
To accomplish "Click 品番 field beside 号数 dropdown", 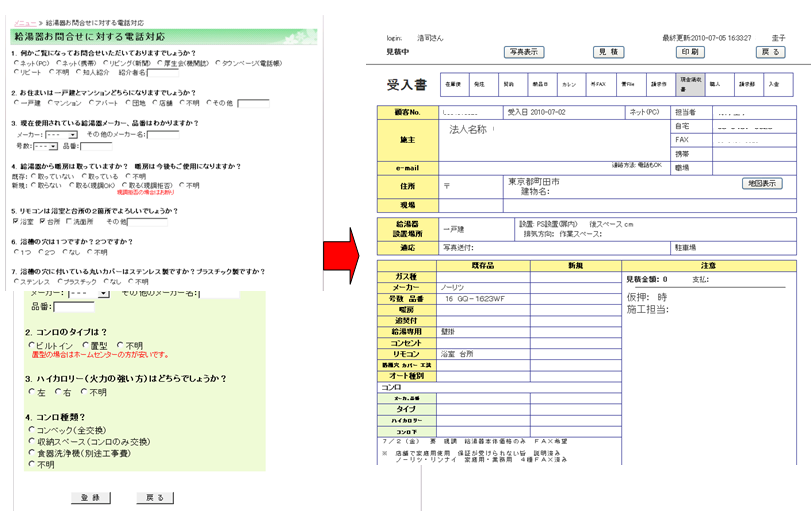I will pos(96,146).
